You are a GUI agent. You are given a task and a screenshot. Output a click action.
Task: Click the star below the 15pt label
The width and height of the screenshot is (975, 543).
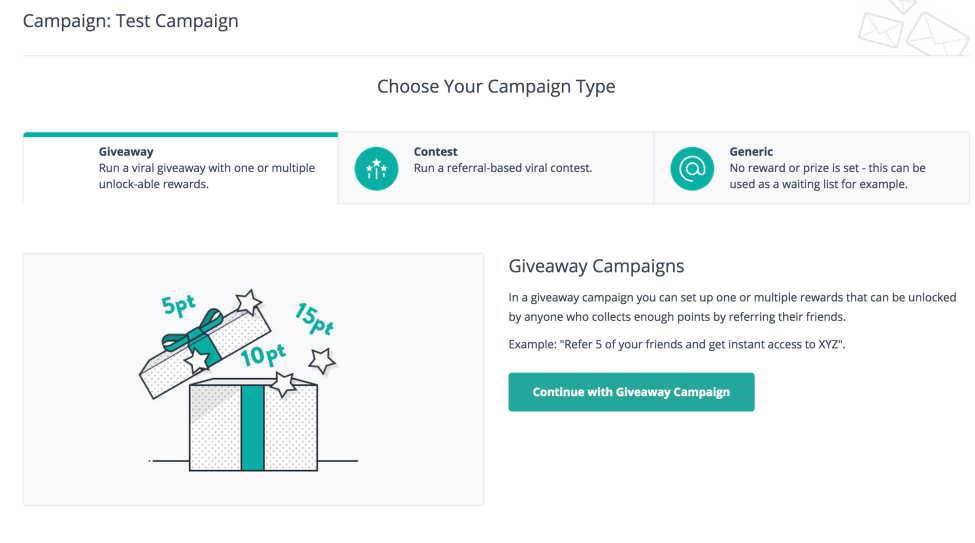click(322, 361)
